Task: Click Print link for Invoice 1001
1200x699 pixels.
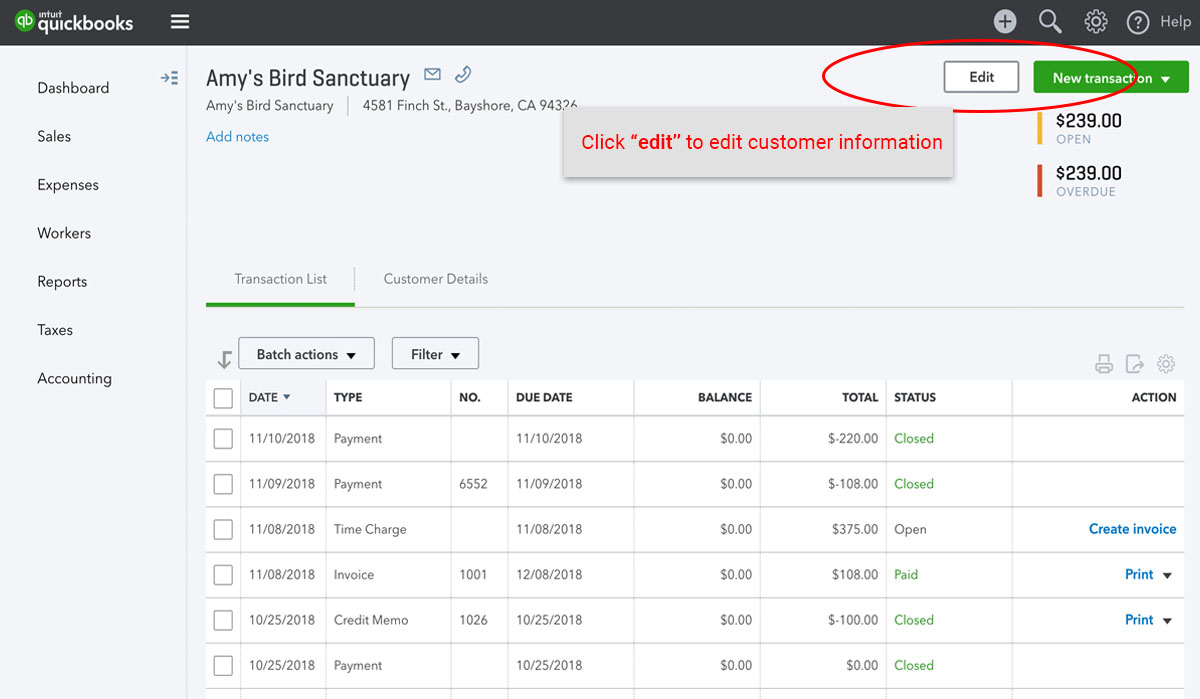Action: click(x=1139, y=574)
